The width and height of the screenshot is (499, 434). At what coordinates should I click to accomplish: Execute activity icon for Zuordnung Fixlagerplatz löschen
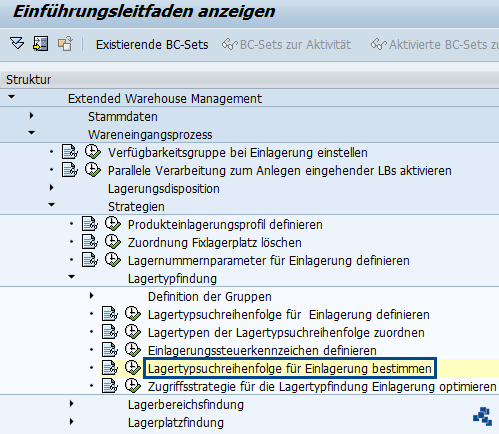point(113,242)
